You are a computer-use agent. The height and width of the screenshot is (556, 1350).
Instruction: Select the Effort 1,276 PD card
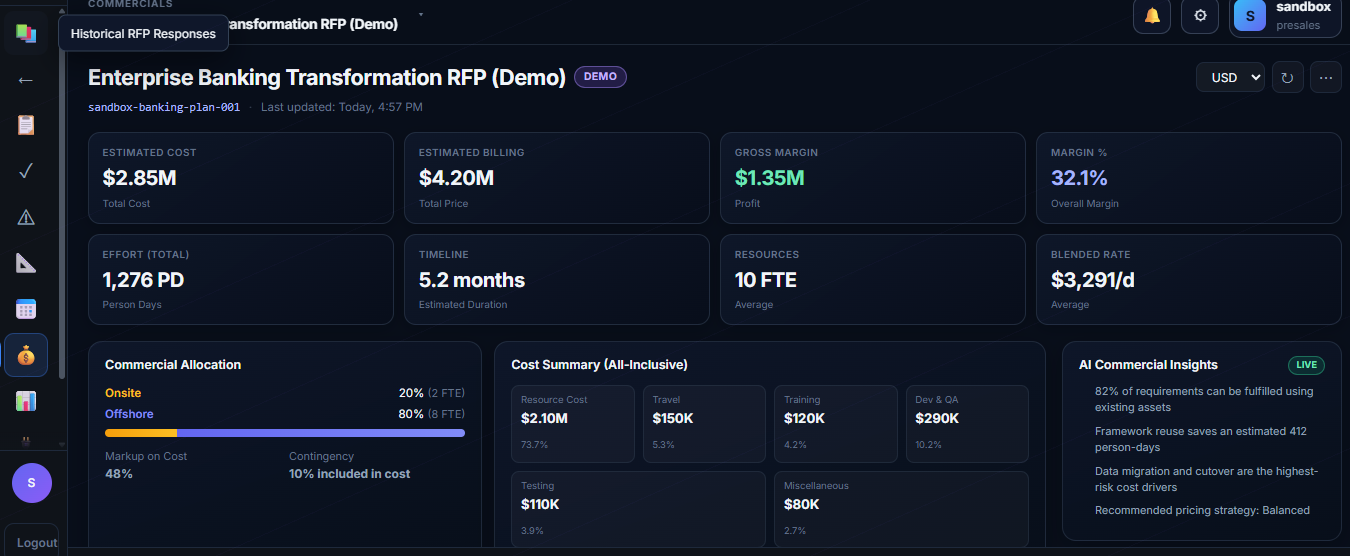point(241,280)
